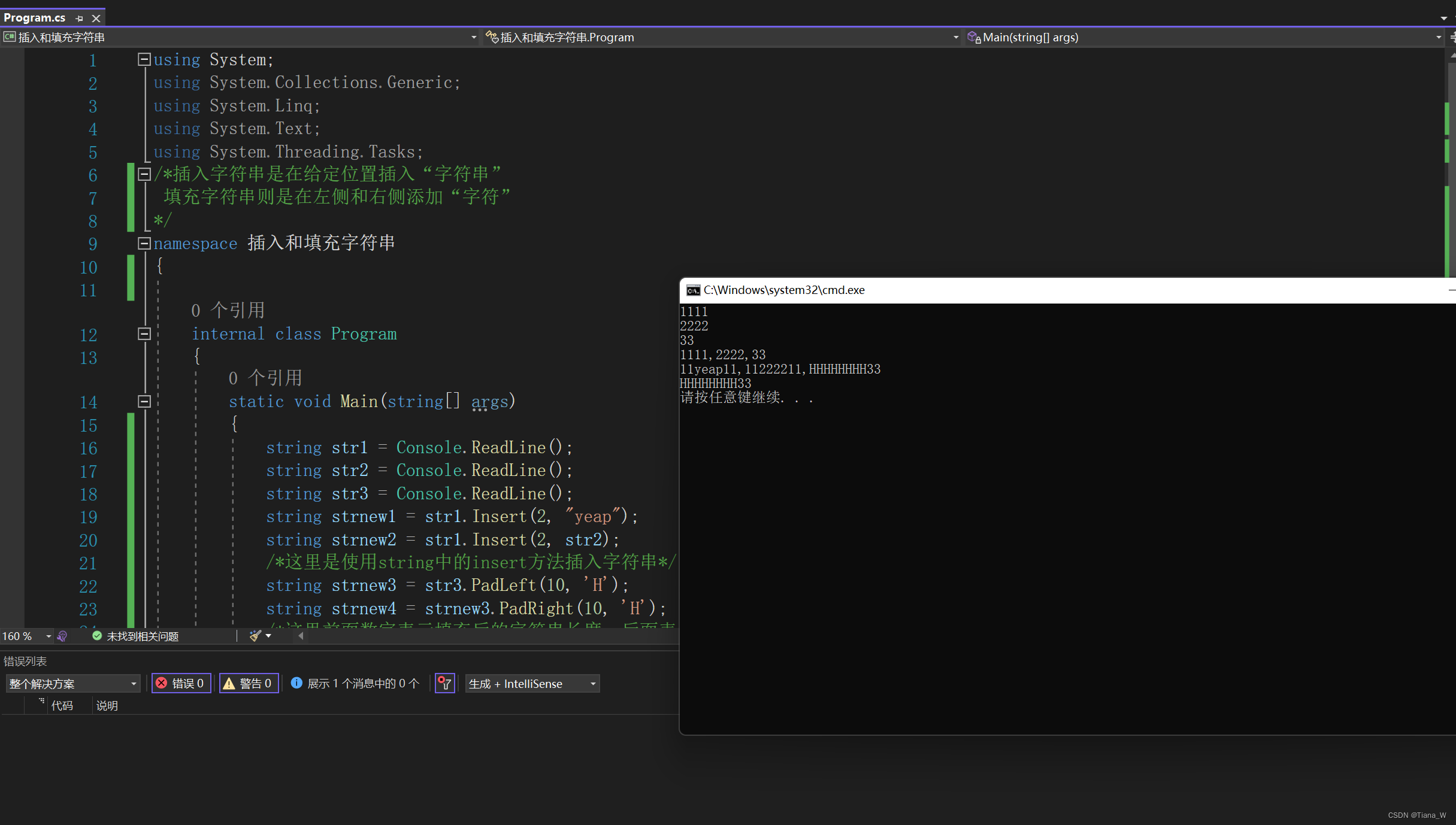Run code cleanup with the broom icon
This screenshot has height=825, width=1456.
[256, 636]
